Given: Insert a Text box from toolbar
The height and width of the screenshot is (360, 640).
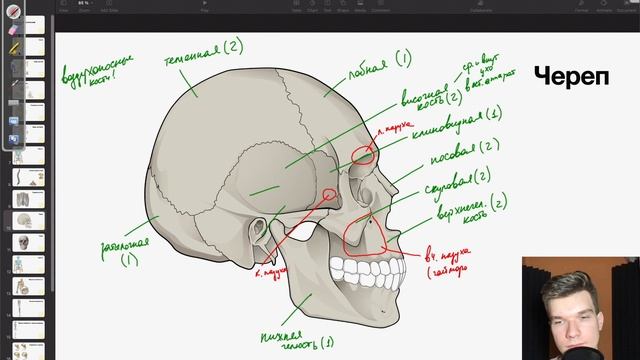Looking at the screenshot, I should coord(327,6).
